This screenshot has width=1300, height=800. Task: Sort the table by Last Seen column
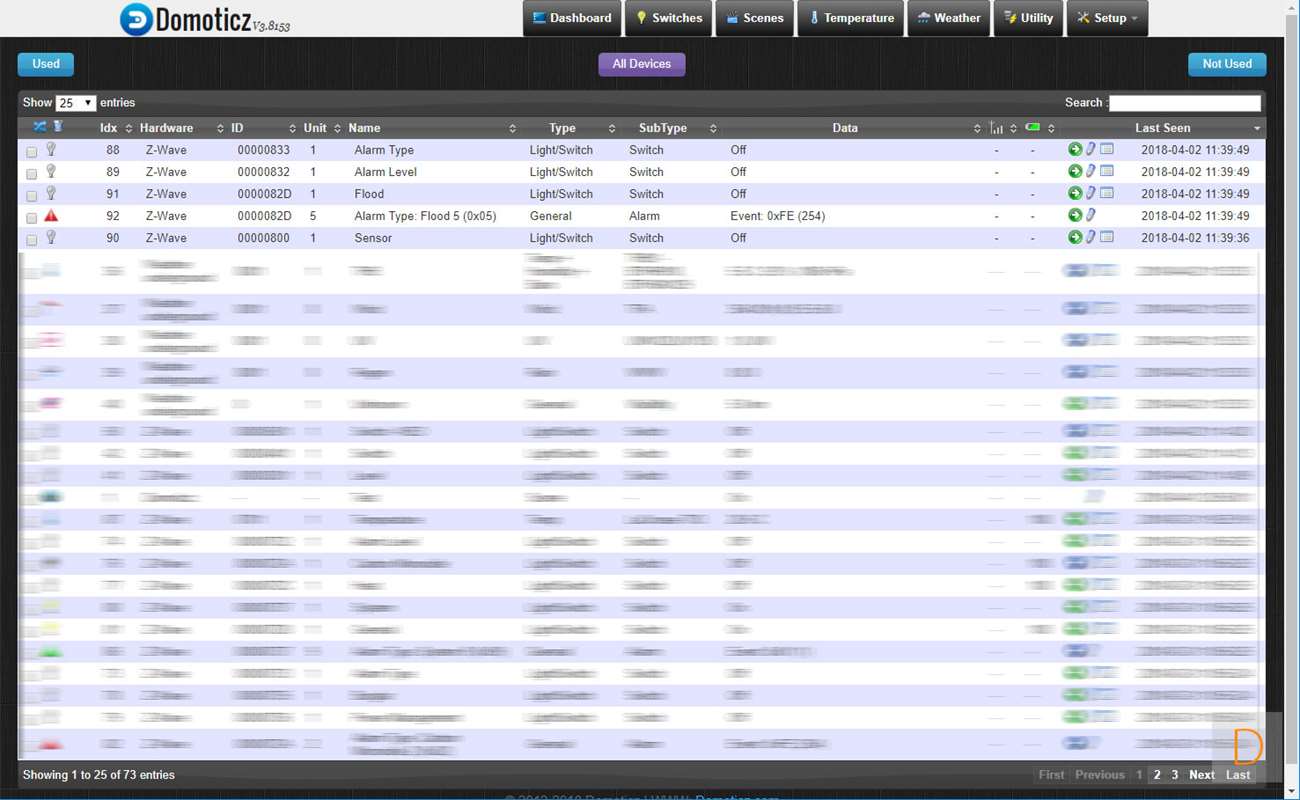[1162, 128]
